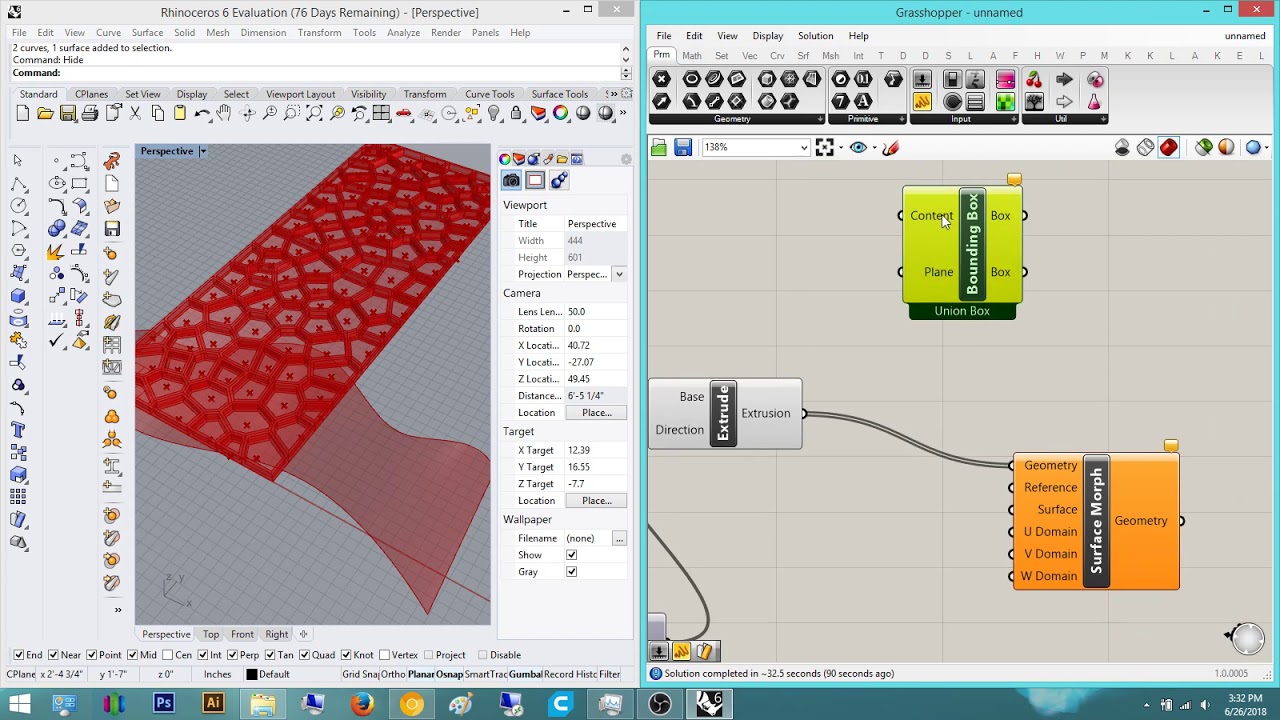
Task: Click the cherry icon in the Util panel
Action: 1034,79
